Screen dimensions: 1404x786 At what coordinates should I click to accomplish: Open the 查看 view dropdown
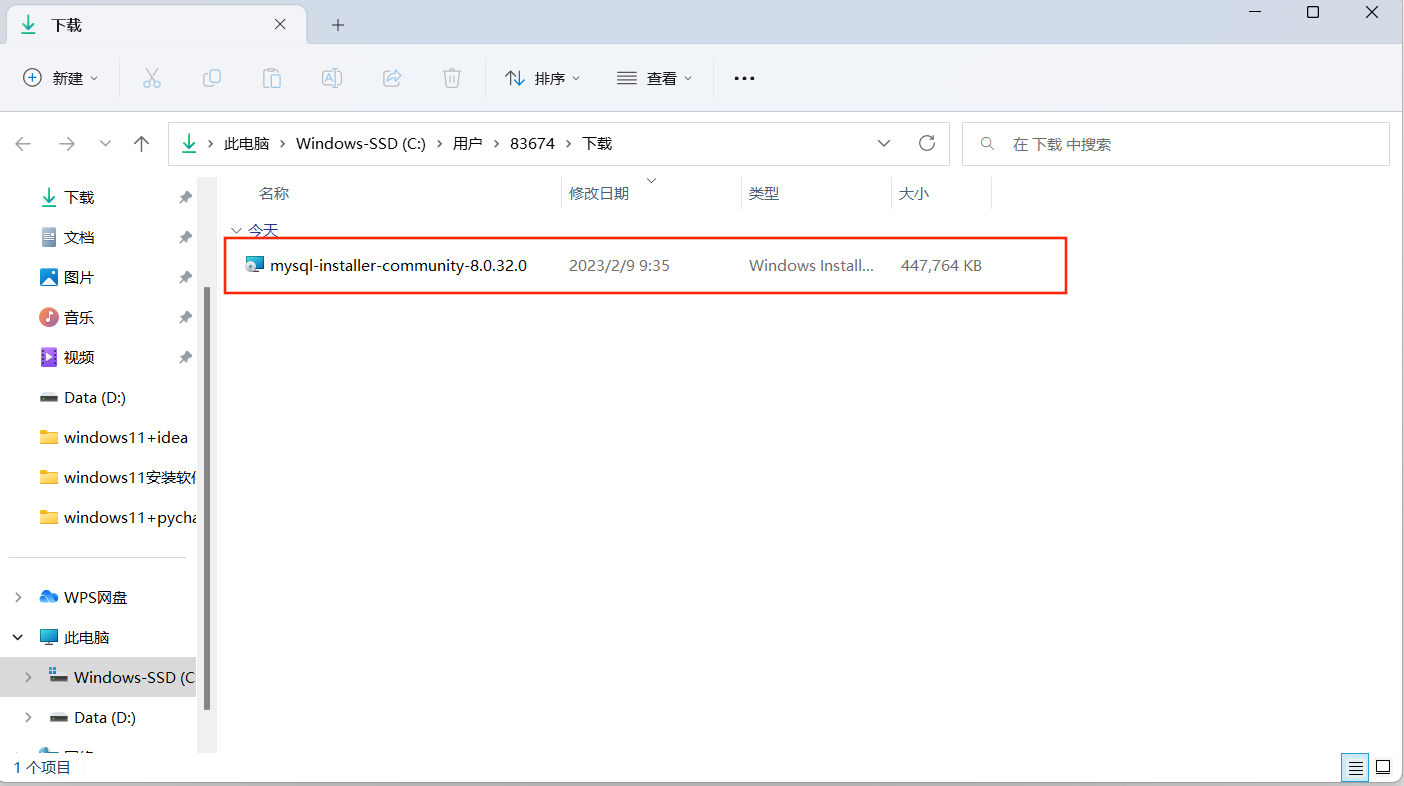point(655,78)
